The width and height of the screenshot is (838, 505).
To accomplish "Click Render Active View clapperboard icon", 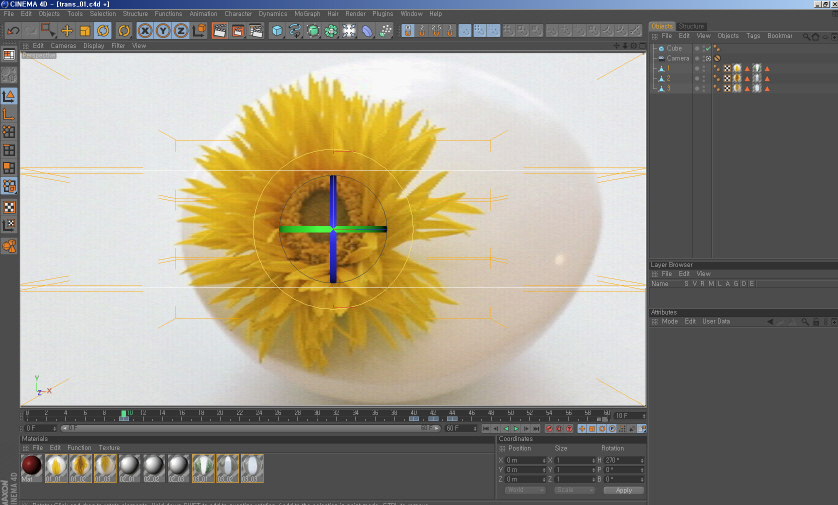I will [x=219, y=31].
